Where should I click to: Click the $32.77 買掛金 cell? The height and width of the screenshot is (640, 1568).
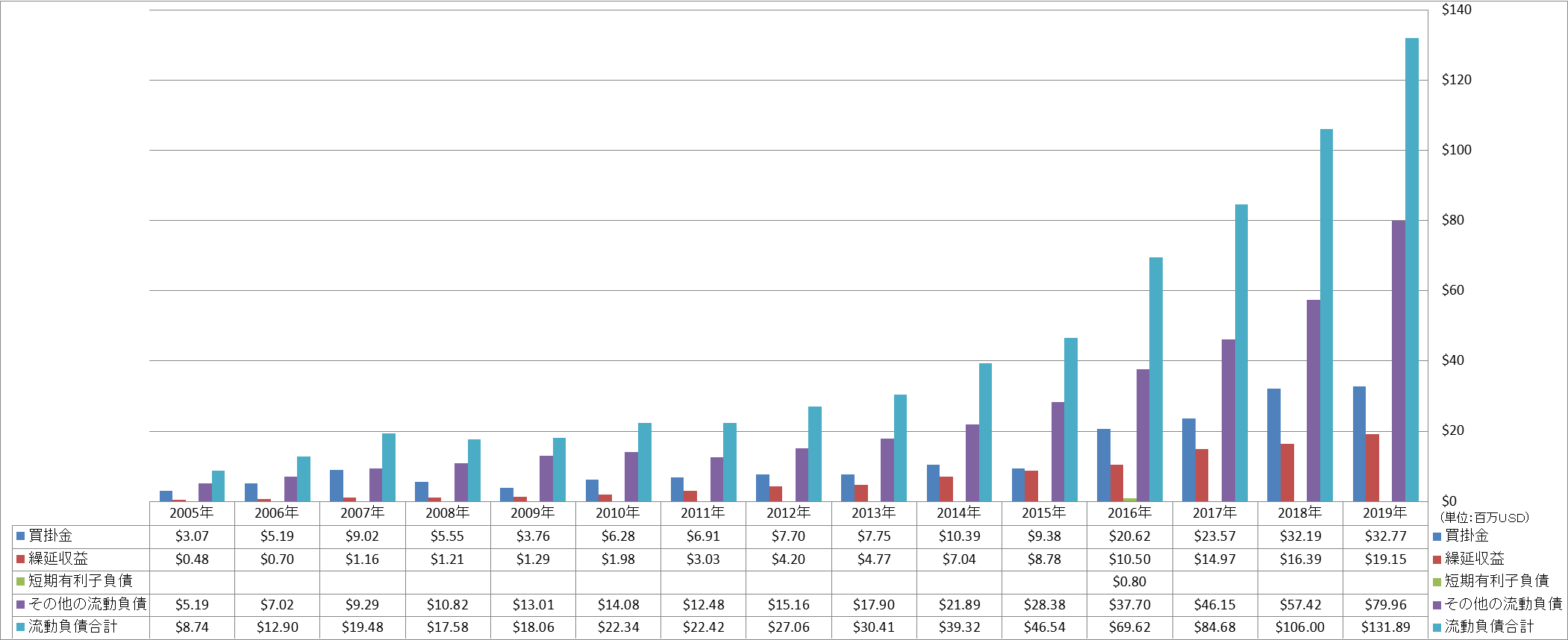coord(1385,536)
